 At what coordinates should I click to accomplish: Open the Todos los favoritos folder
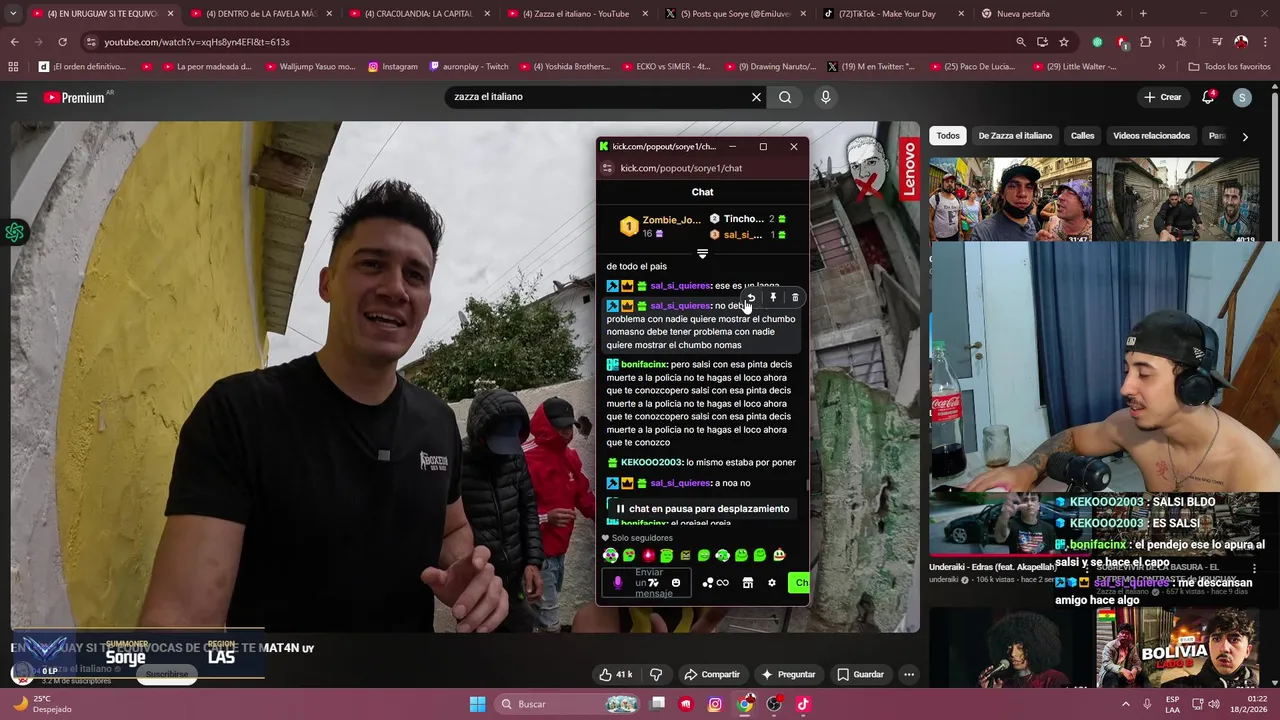click(1229, 67)
